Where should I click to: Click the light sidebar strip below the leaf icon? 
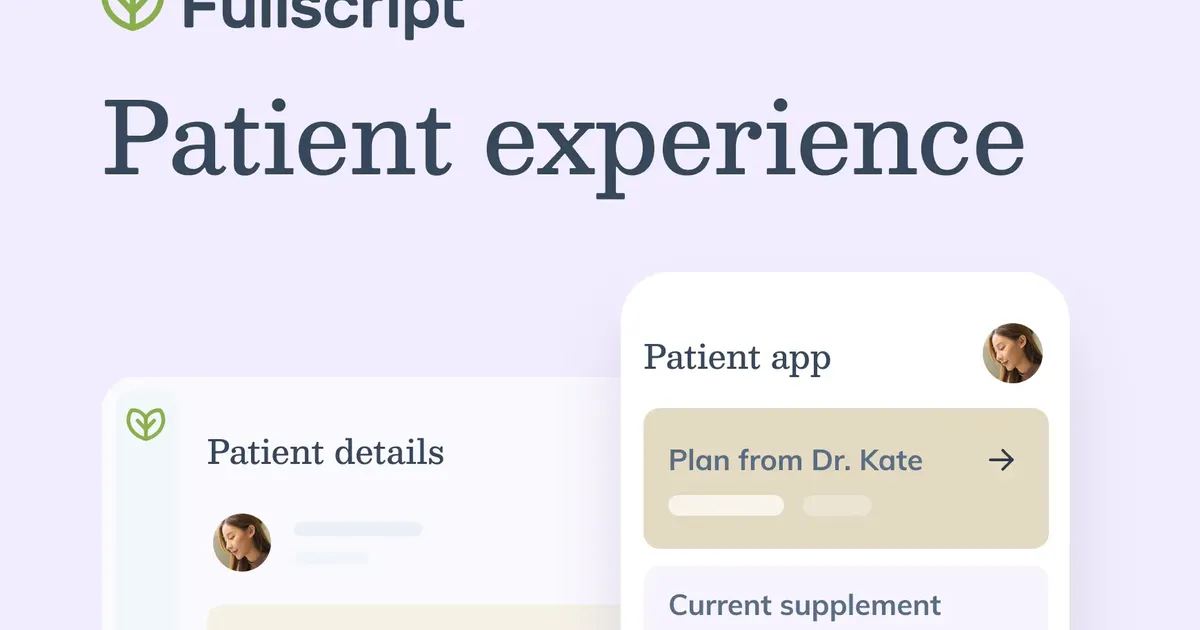(146, 540)
